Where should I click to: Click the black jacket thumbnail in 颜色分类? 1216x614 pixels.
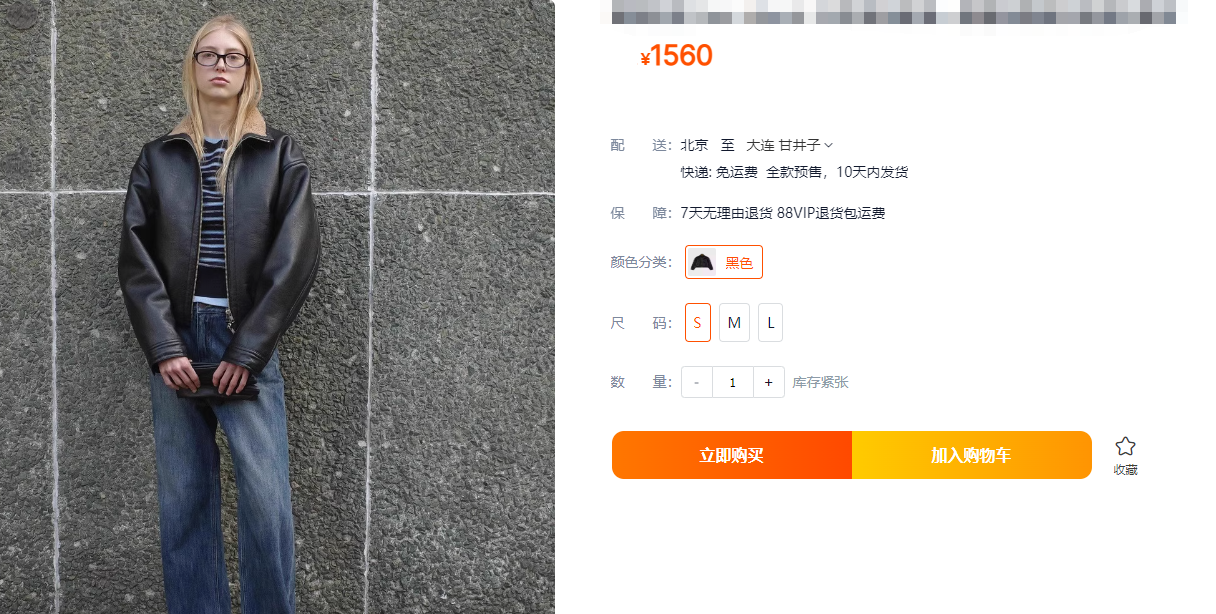pyautogui.click(x=702, y=262)
